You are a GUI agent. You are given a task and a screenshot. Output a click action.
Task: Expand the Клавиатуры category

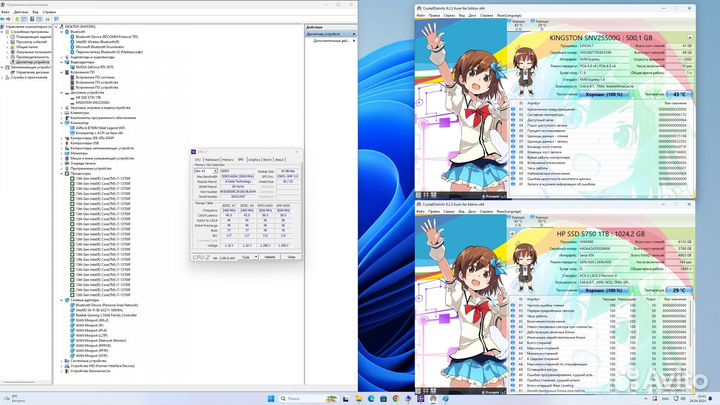coord(62,112)
